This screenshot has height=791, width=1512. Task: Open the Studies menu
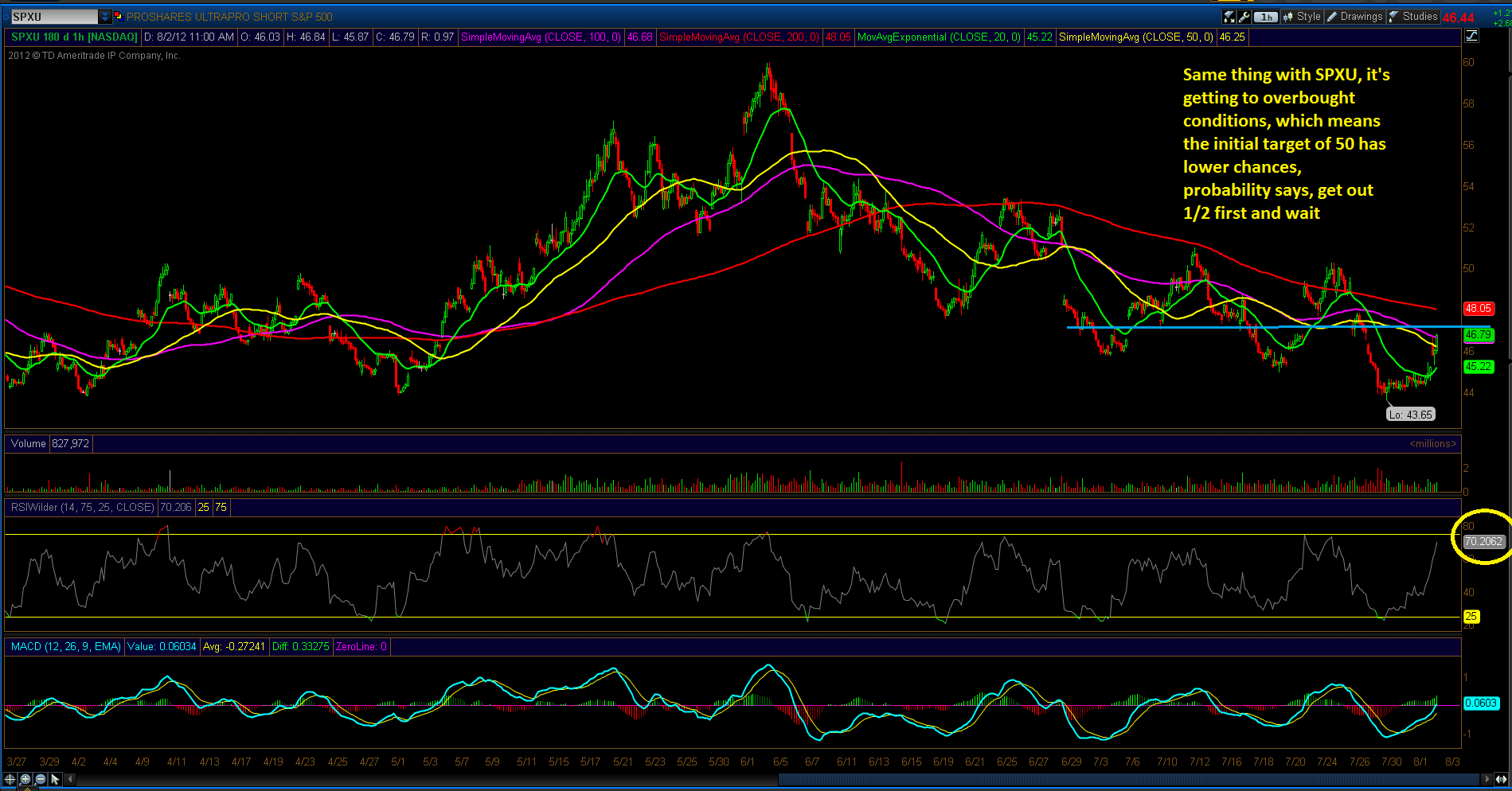point(1413,17)
